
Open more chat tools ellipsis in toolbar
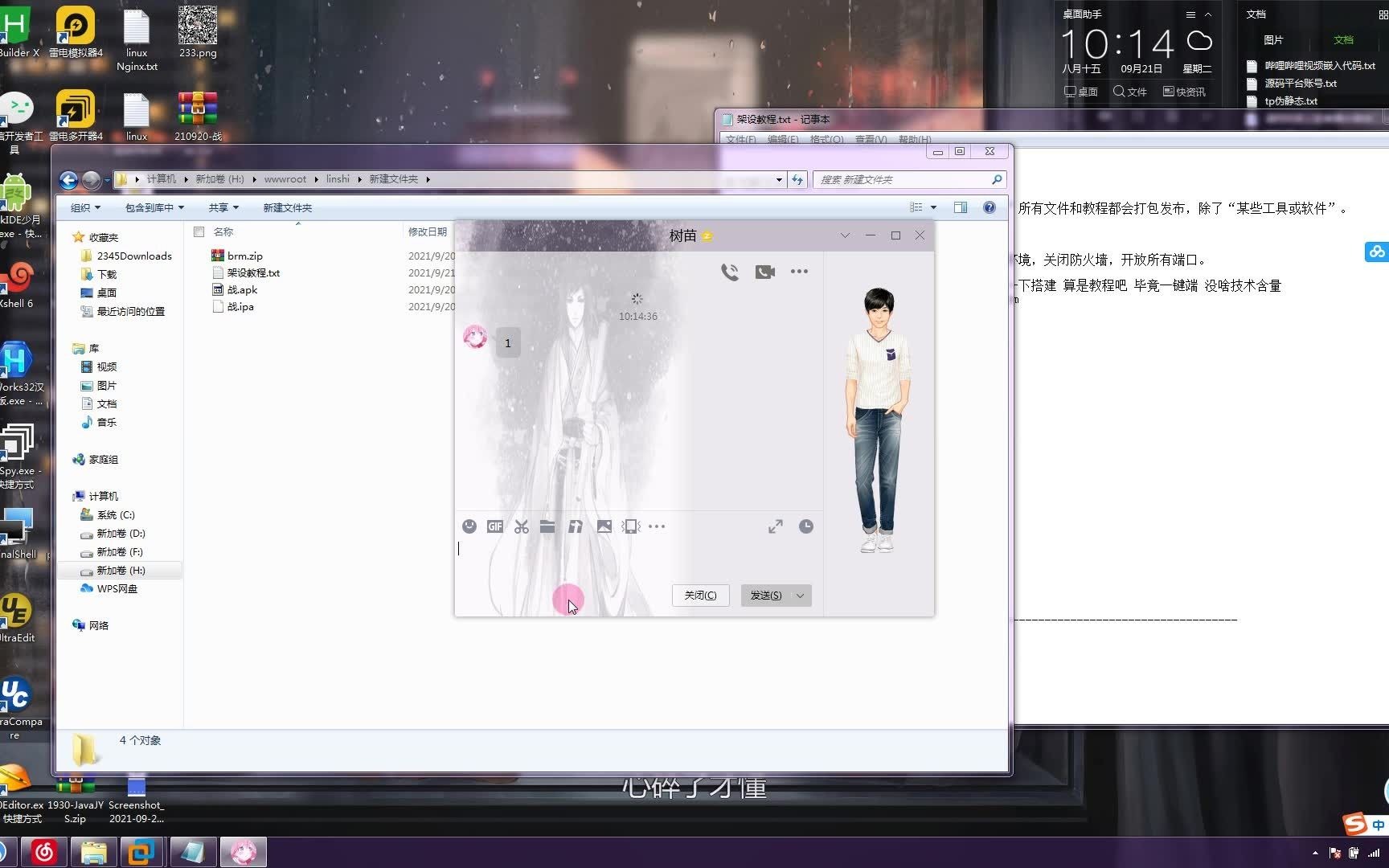pyautogui.click(x=657, y=526)
